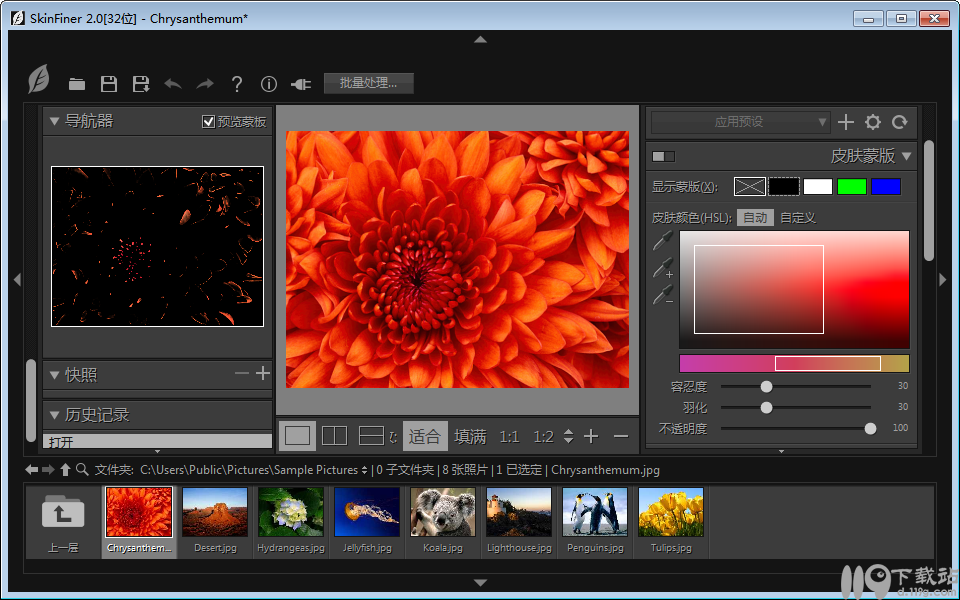Select the eyedropper color picker tool
Viewport: 960px width, 600px height.
point(663,241)
